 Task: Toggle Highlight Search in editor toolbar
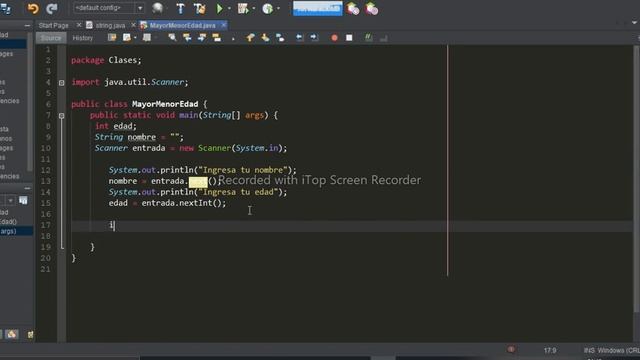coord(216,38)
